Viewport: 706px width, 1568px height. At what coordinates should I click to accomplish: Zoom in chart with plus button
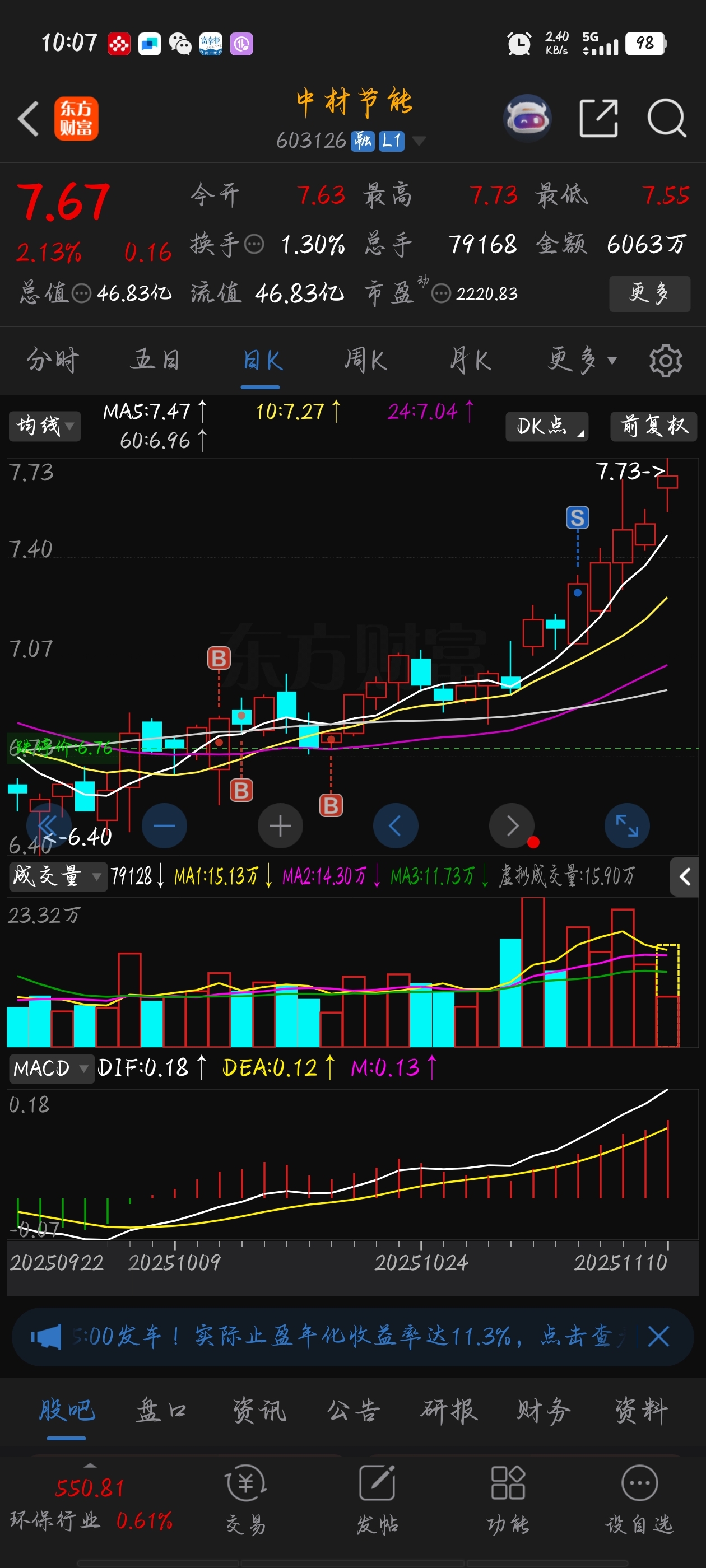click(280, 825)
